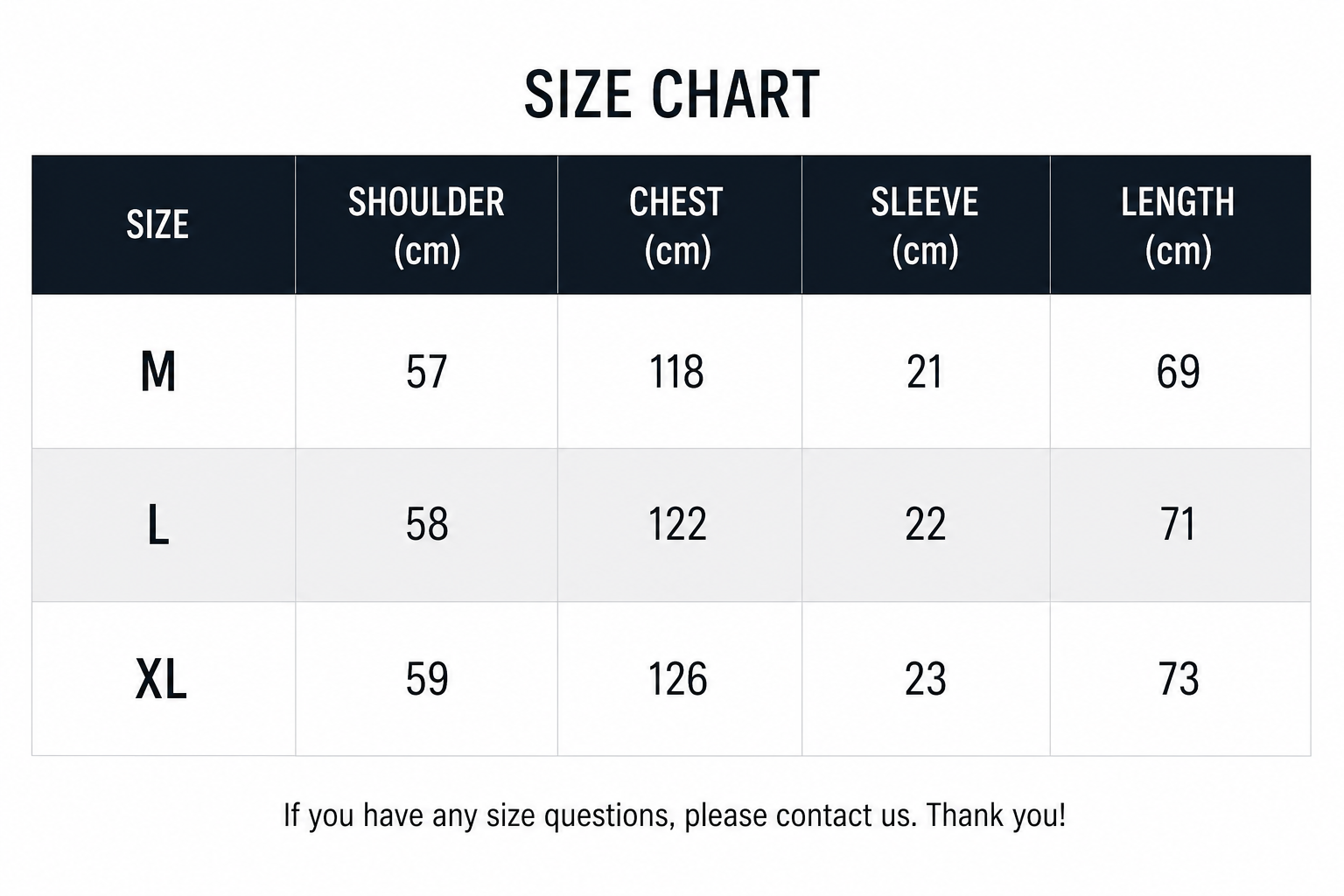Select the SLEEVE (cm) column header
This screenshot has width=1344, height=896.
pos(925,226)
